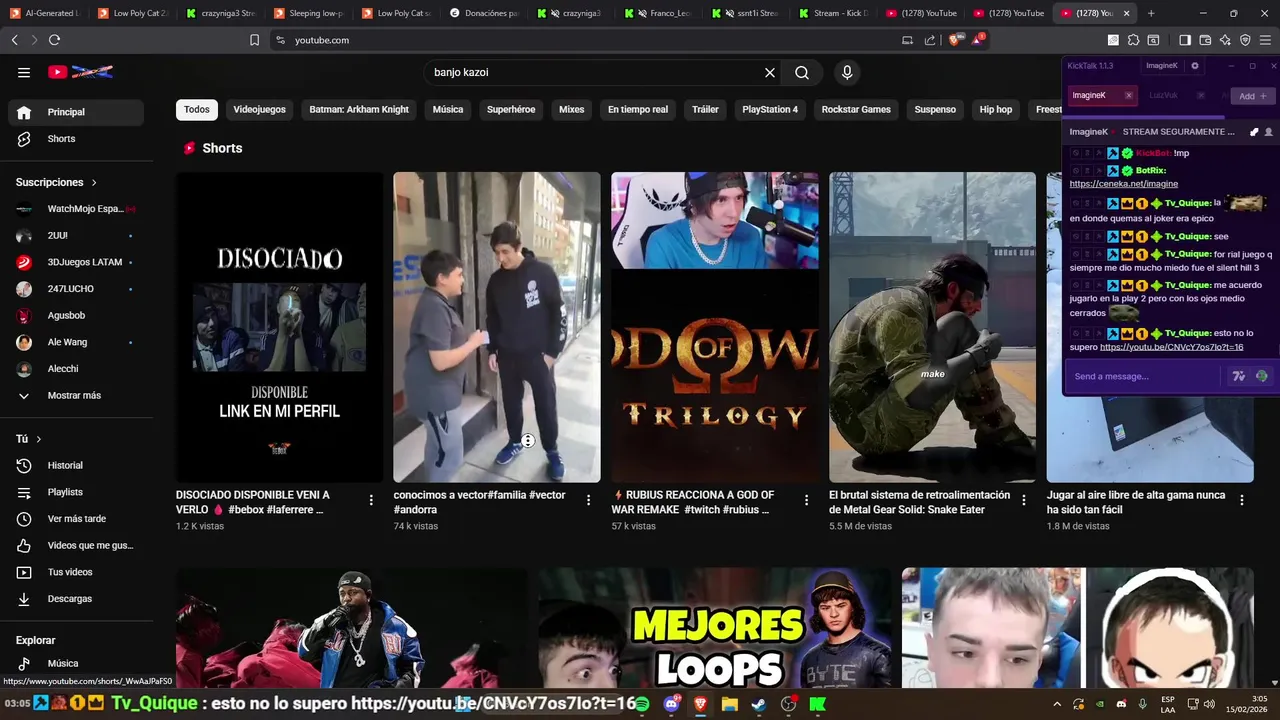This screenshot has height=720, width=1280.
Task: Open the 3DJuegos LATAM subscription
Action: (x=76, y=262)
